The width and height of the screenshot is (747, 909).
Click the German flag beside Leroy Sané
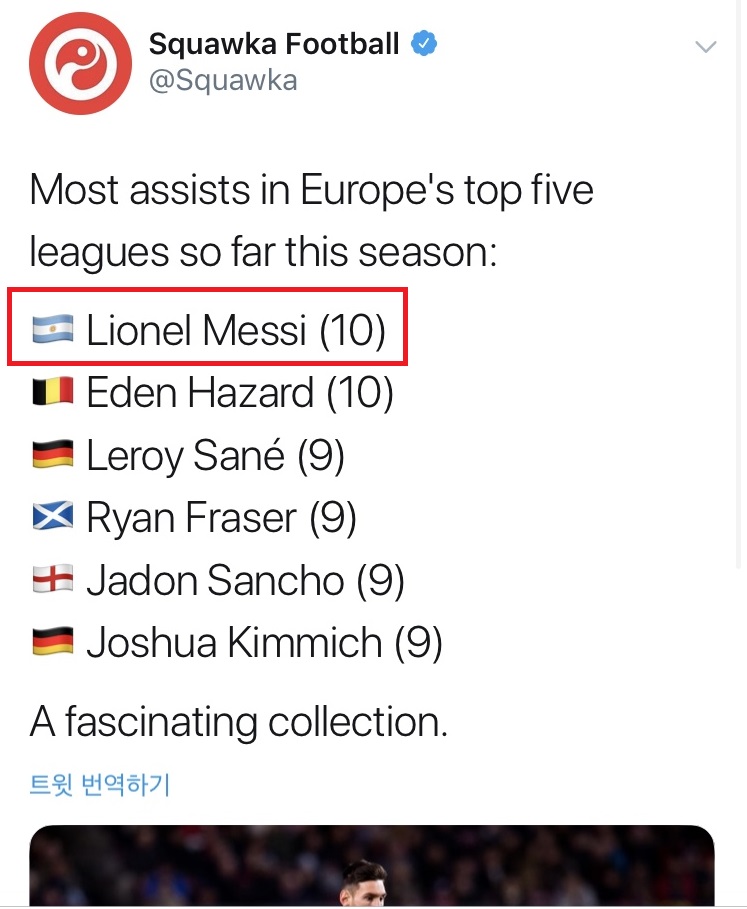tap(53, 456)
